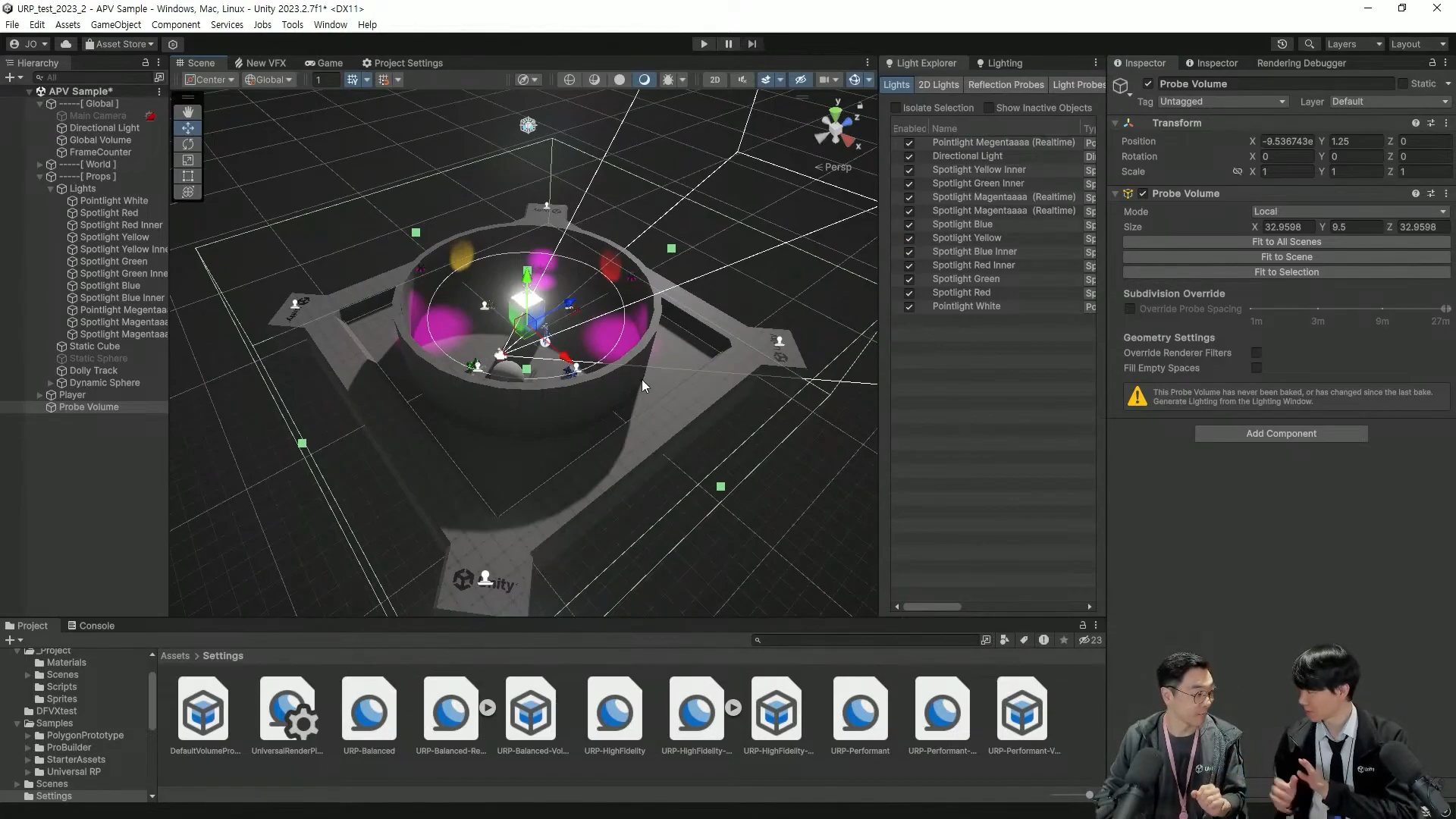
Task: Adjust the project icon size slider
Action: point(1089,795)
